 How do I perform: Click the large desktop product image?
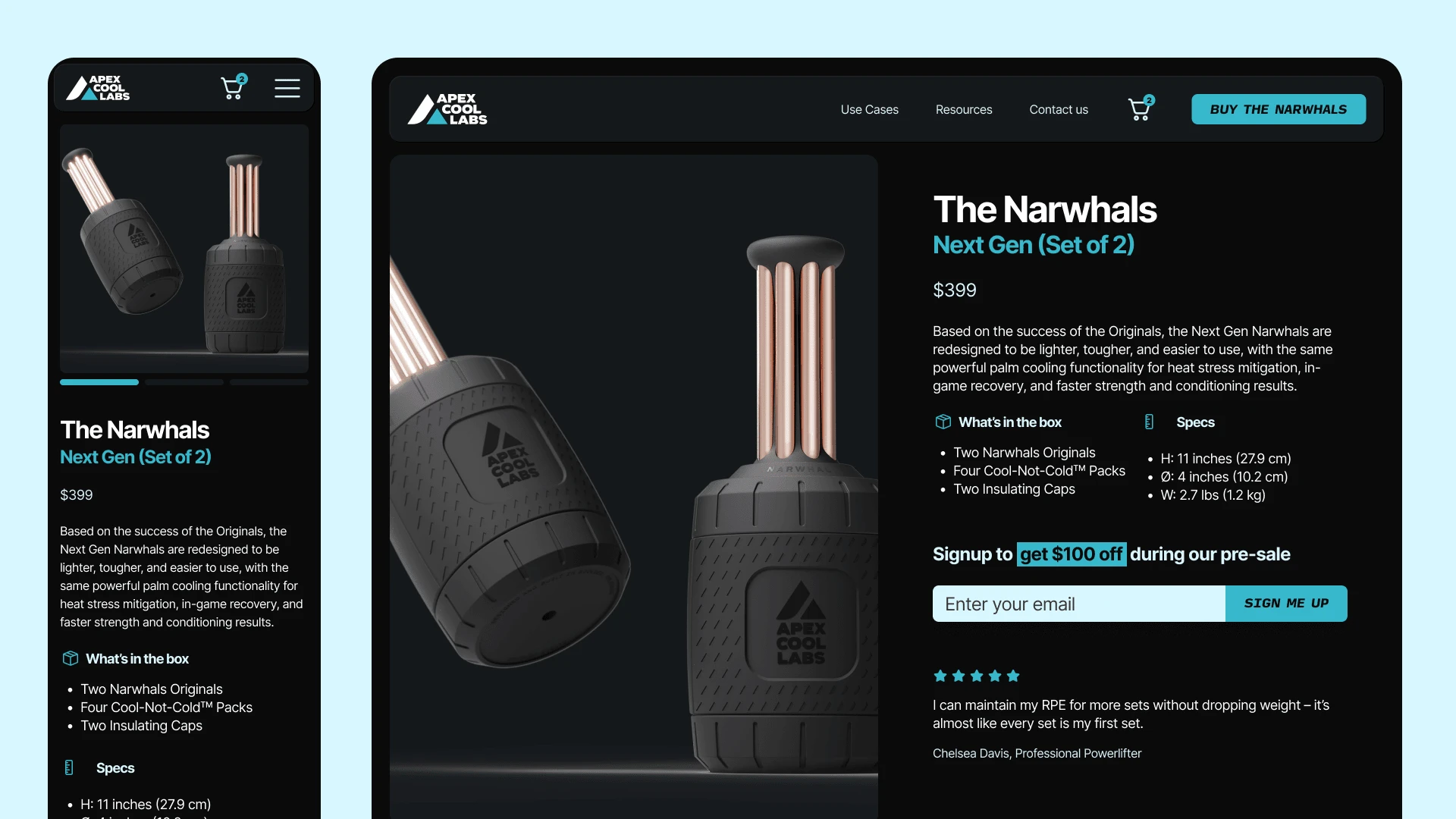coord(634,487)
